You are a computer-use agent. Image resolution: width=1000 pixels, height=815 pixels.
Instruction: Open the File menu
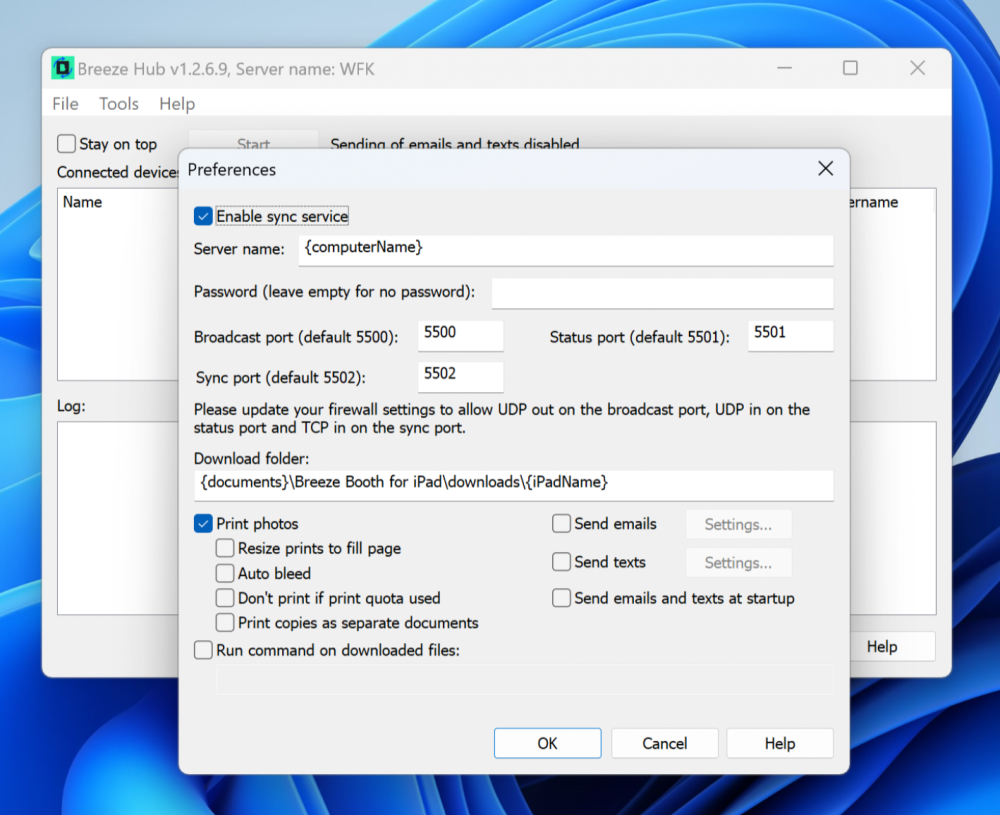pos(66,104)
